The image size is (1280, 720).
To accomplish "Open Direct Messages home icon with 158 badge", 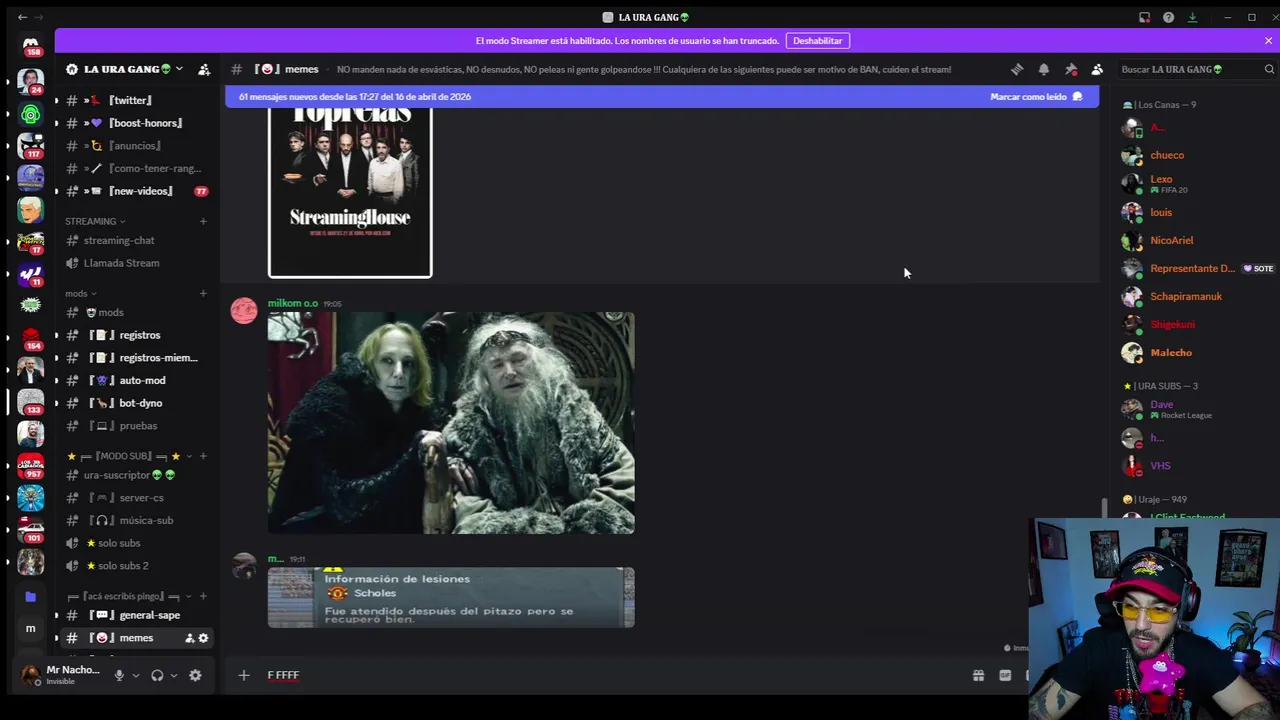I will pos(31,46).
